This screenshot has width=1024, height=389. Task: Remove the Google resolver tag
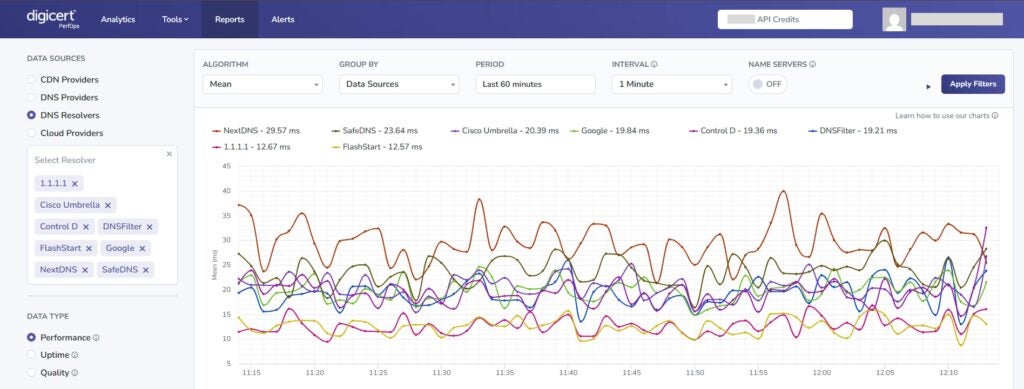(142, 249)
